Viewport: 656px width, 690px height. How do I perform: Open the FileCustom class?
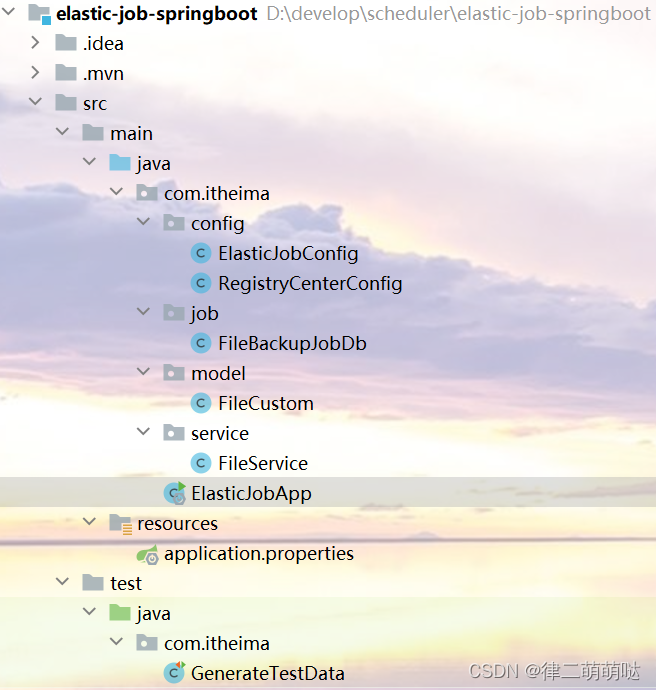point(266,404)
